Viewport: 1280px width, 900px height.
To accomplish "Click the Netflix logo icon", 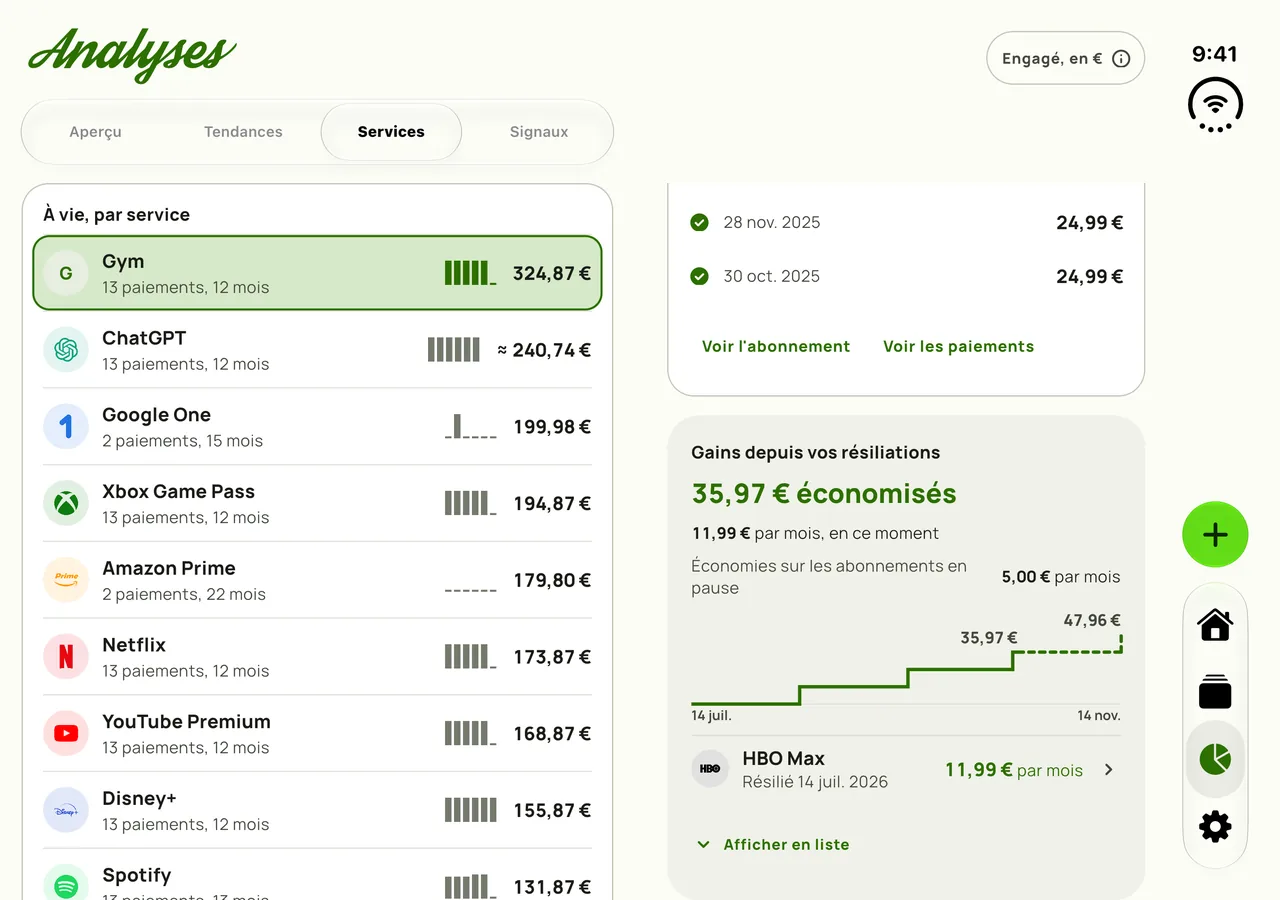I will (x=66, y=657).
